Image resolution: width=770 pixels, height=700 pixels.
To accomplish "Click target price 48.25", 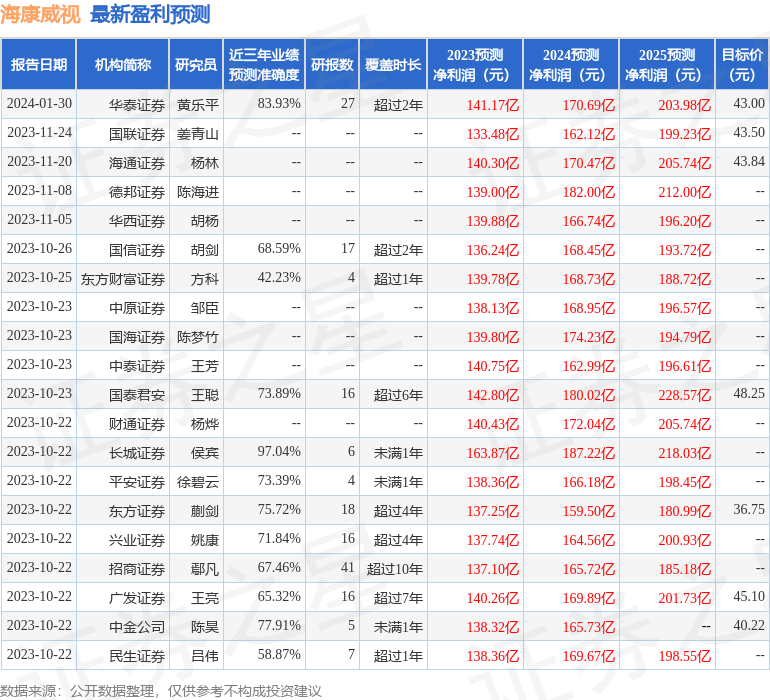I will [749, 393].
